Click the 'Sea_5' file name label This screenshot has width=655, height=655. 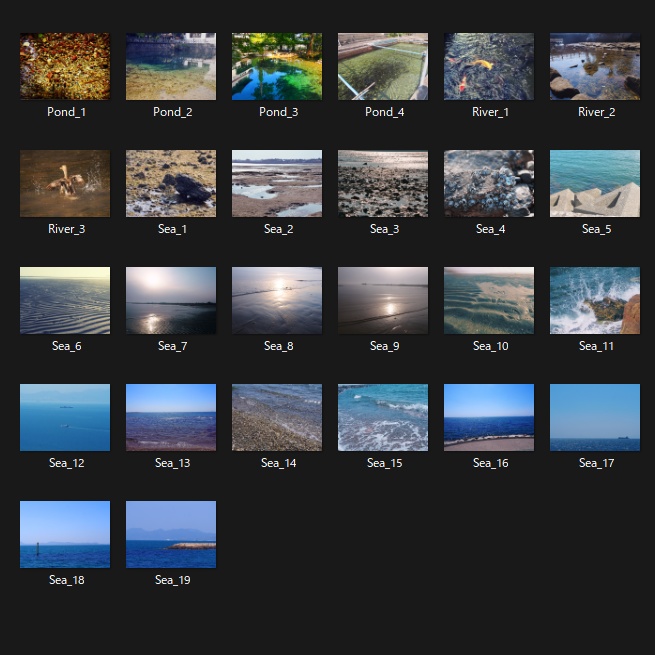click(x=597, y=229)
